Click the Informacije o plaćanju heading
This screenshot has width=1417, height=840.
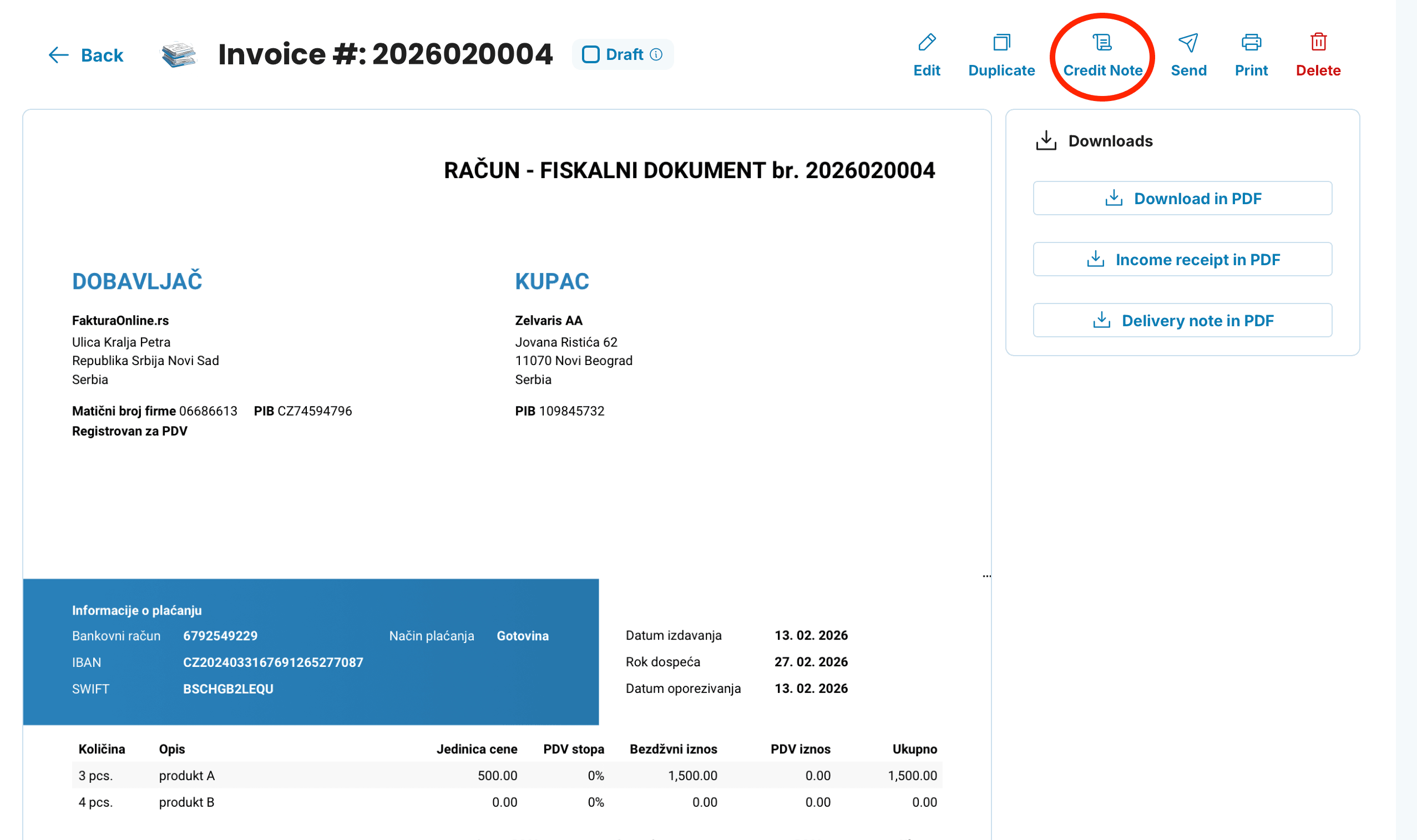pyautogui.click(x=136, y=610)
